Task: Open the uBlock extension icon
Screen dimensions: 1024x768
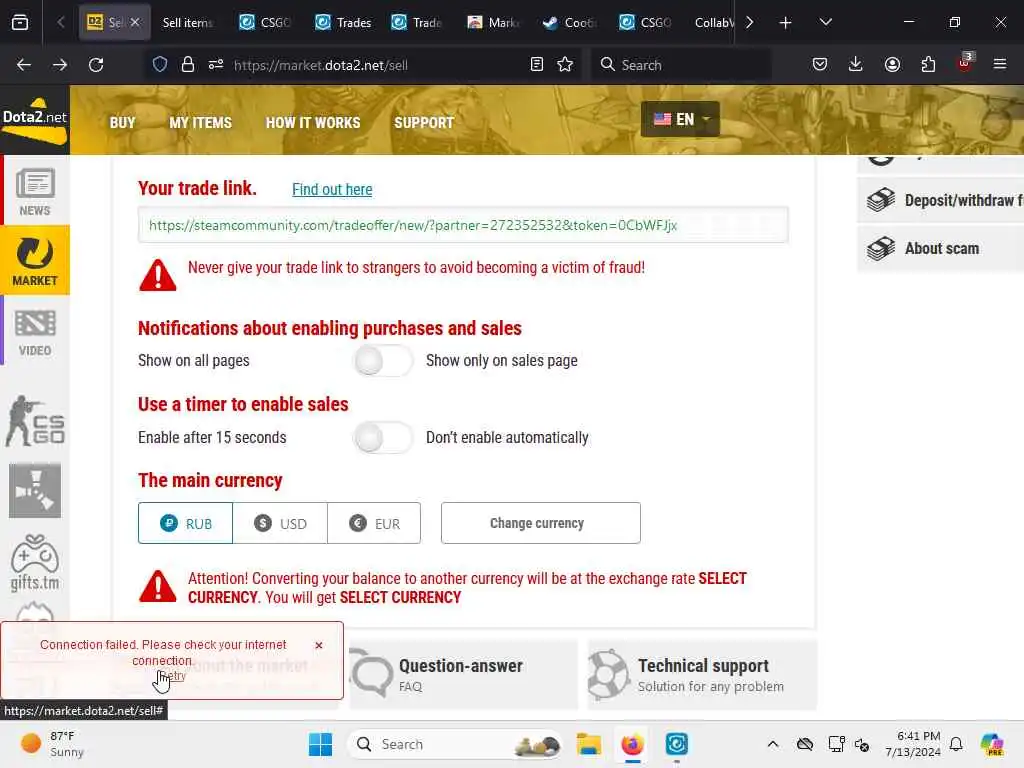Action: click(965, 63)
